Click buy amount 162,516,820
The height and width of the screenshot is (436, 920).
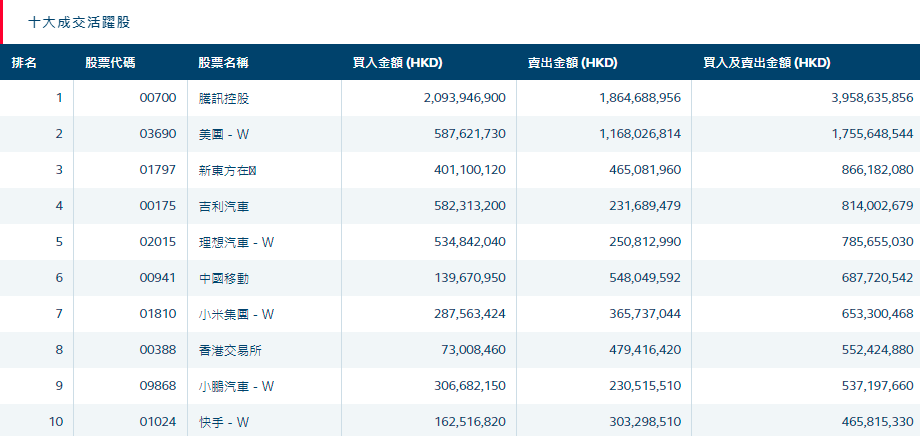[468, 422]
